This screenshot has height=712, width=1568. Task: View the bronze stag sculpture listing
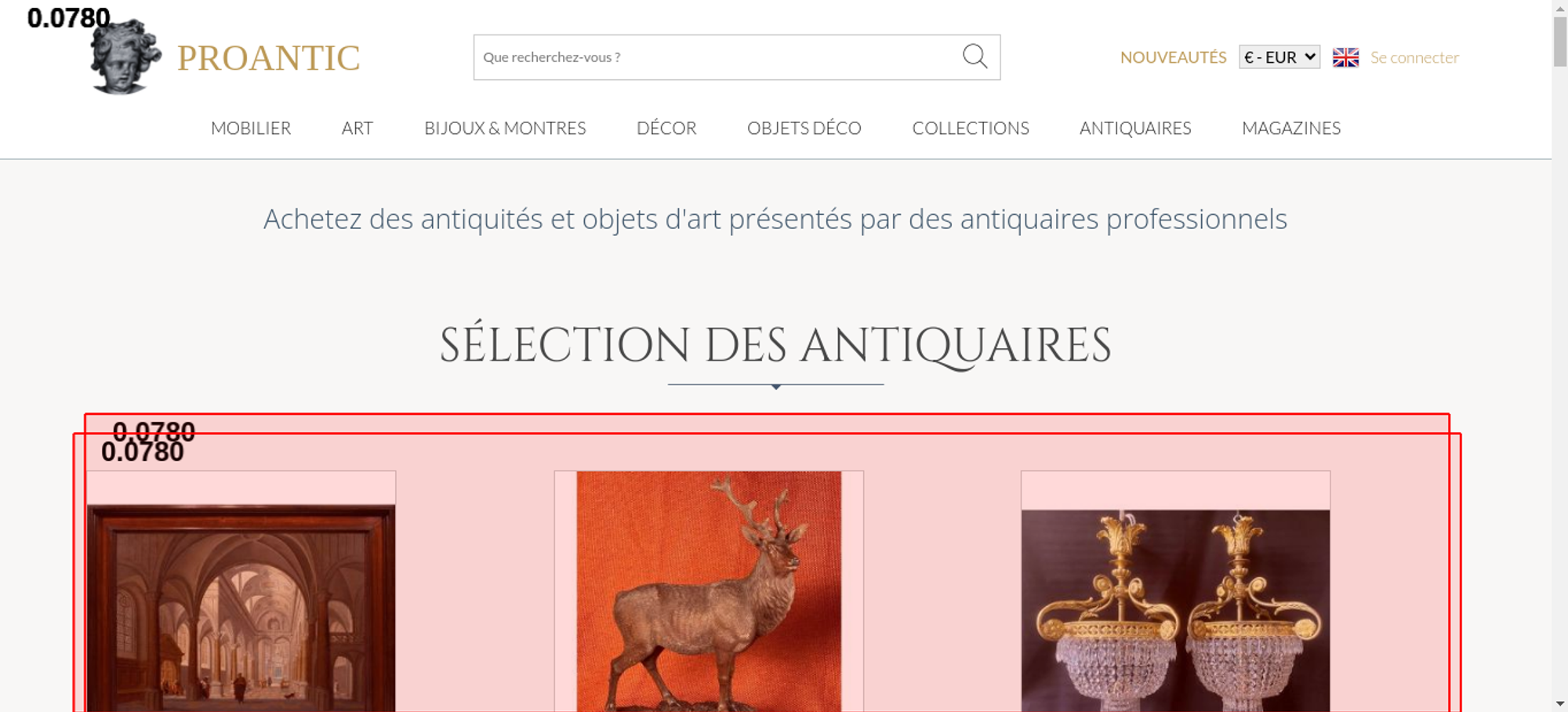pos(709,591)
